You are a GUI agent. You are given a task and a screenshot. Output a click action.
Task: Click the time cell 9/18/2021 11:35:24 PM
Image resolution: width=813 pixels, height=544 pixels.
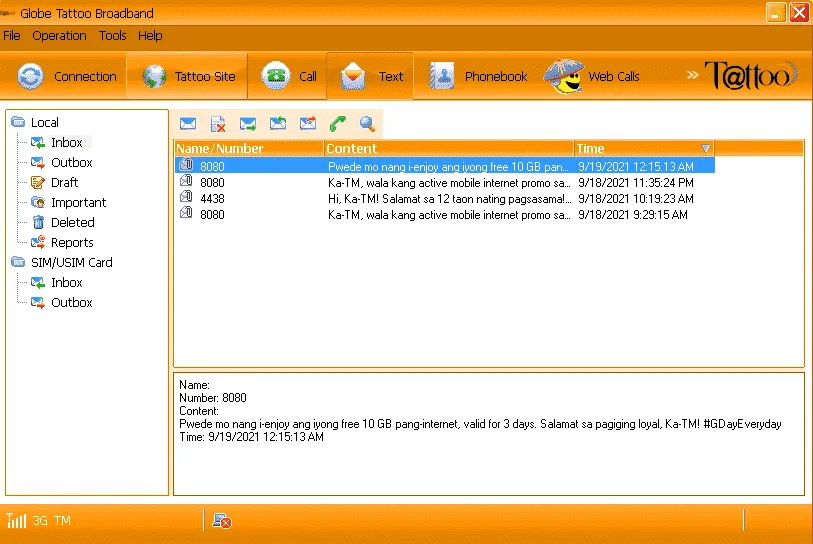[636, 183]
